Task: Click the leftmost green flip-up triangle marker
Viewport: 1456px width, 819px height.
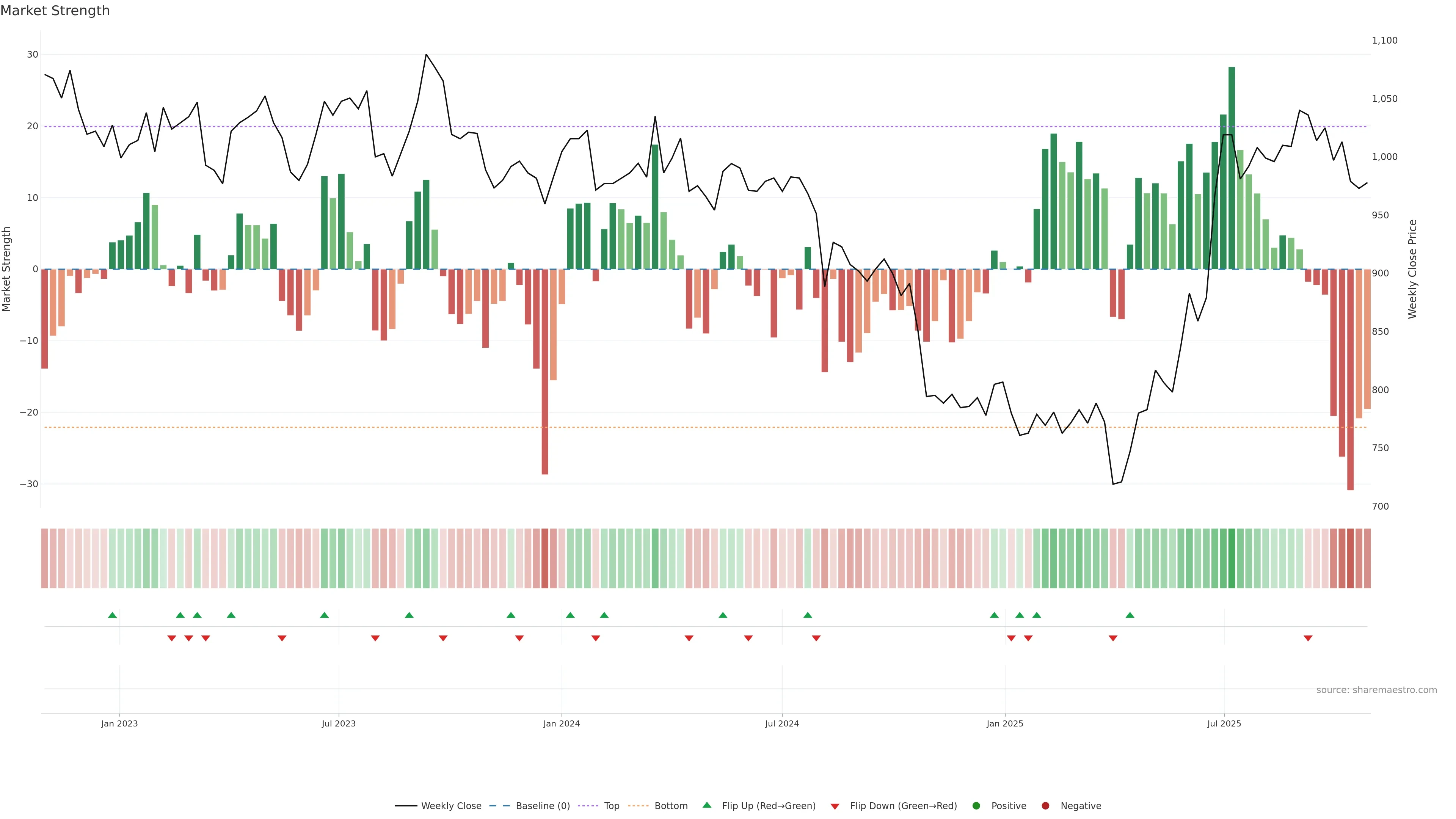Action: point(113,615)
